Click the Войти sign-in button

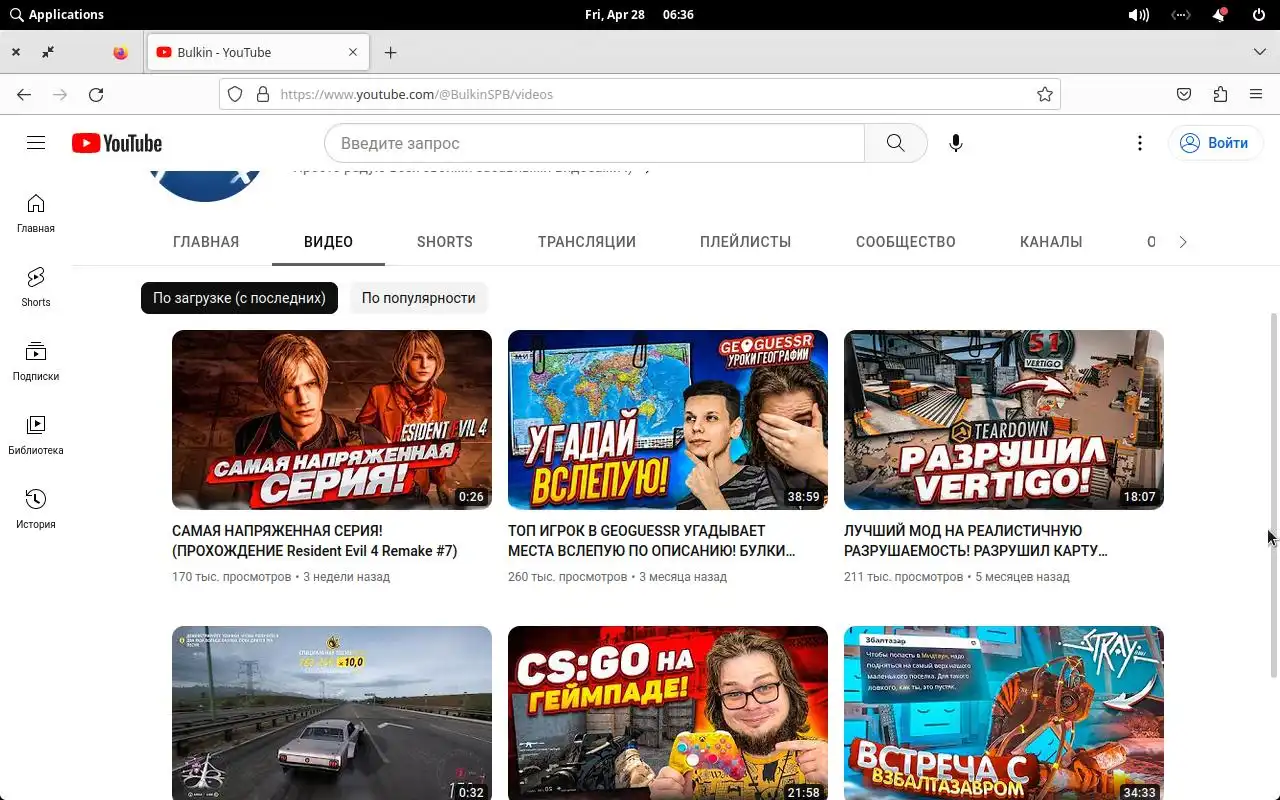(1216, 143)
